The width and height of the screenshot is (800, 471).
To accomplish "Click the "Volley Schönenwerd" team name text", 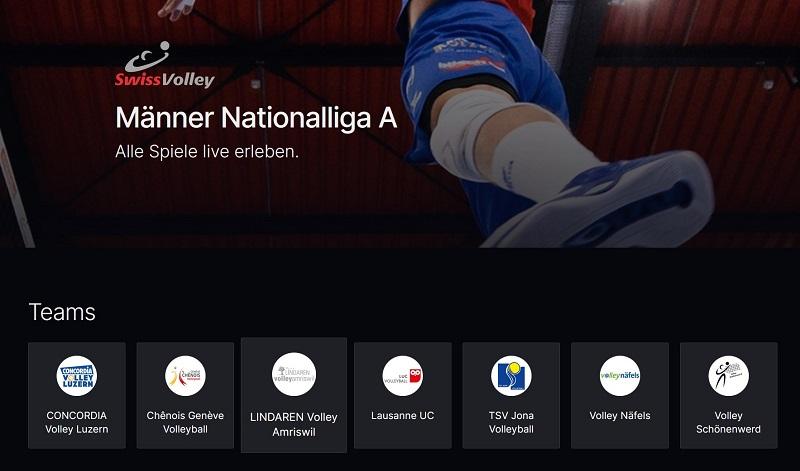I will (x=729, y=423).
